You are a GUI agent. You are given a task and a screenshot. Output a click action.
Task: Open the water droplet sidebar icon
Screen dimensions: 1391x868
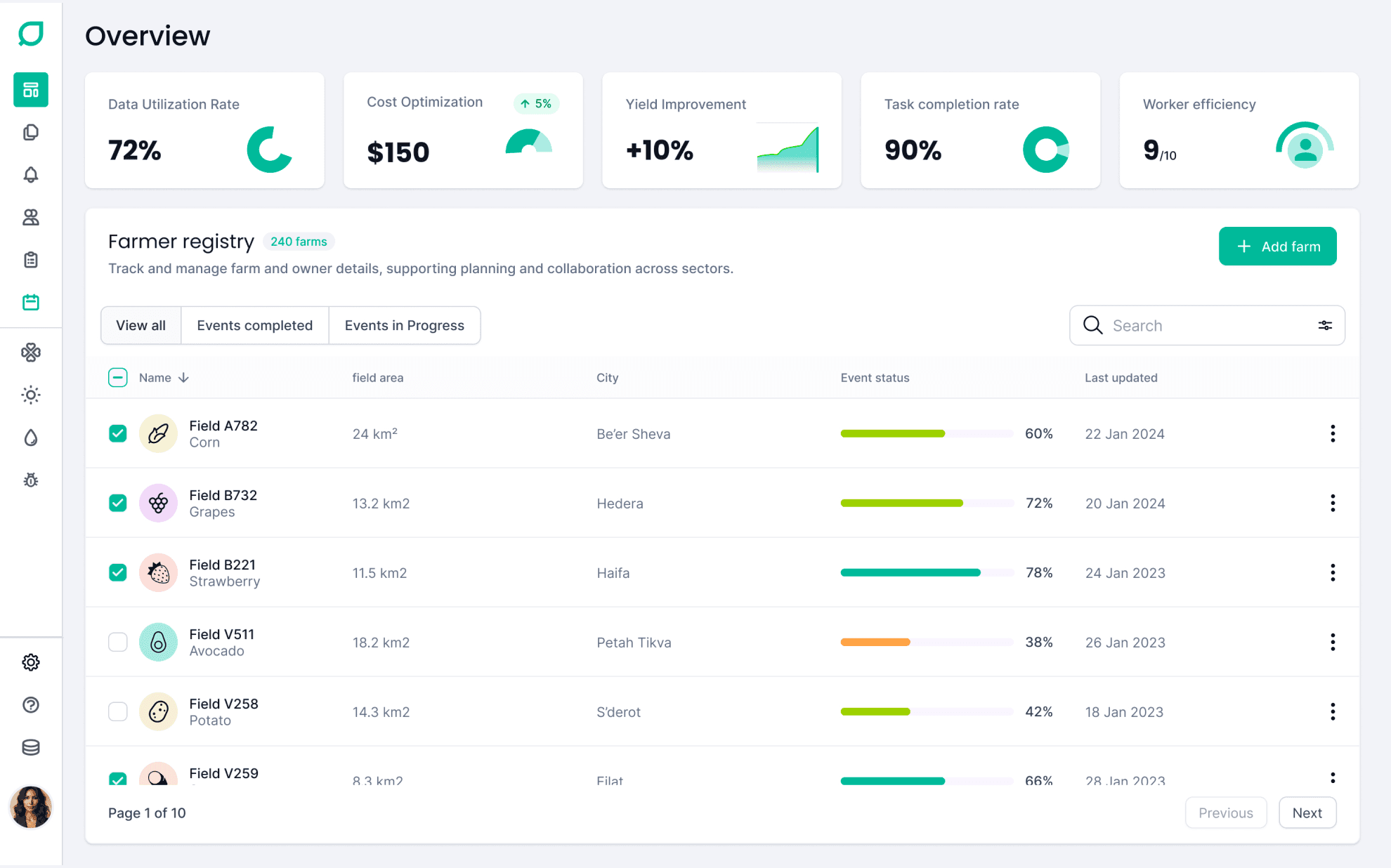(31, 438)
